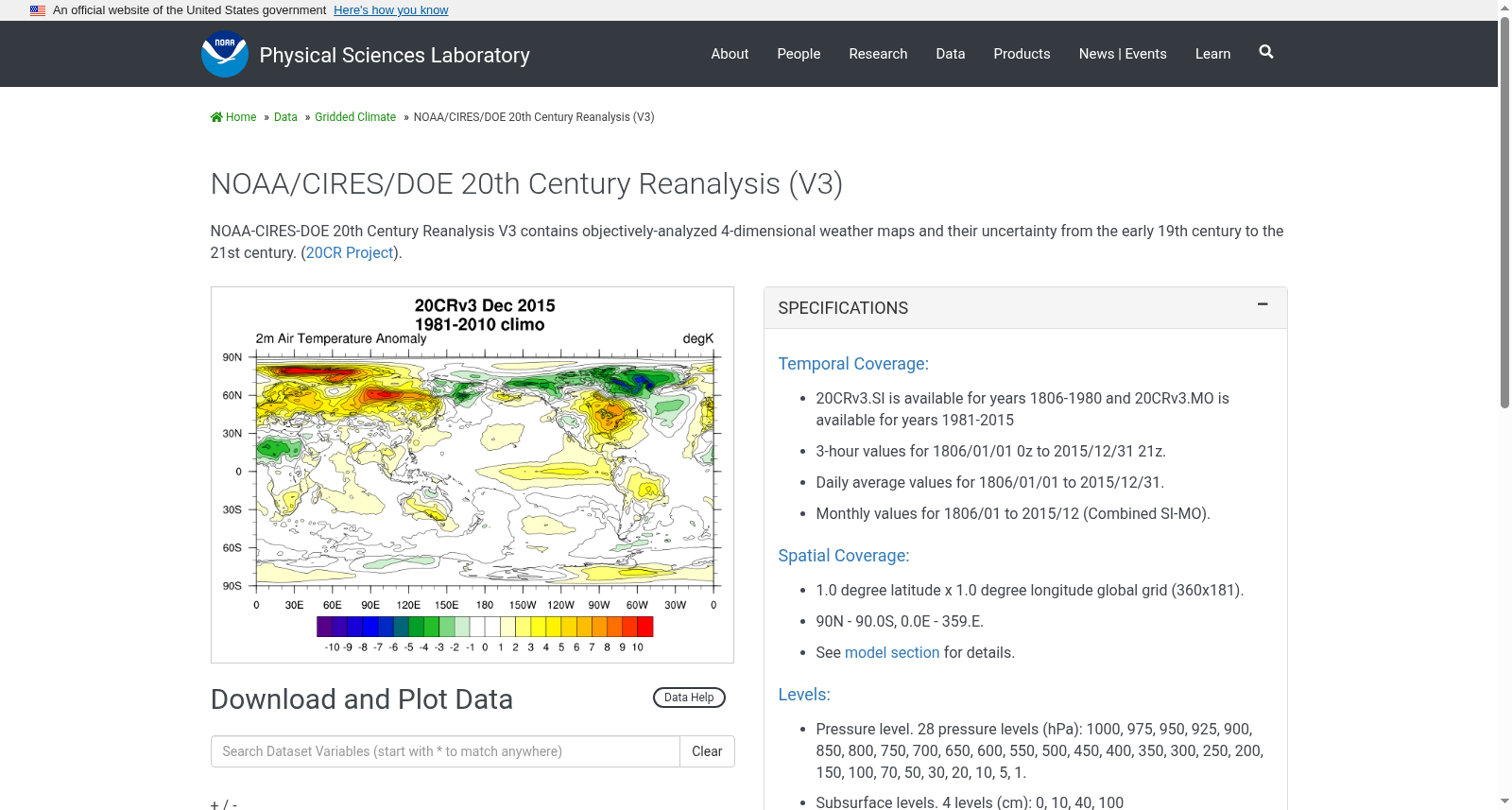Click the Data Help button

pos(689,698)
